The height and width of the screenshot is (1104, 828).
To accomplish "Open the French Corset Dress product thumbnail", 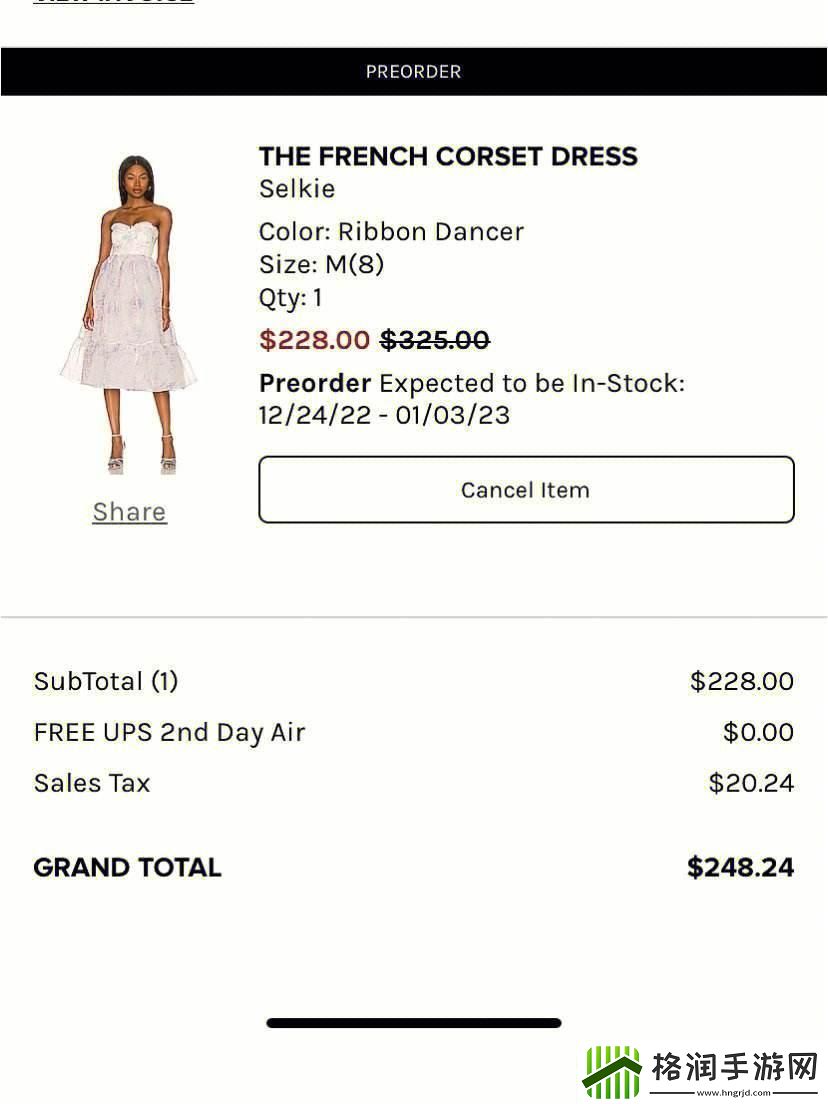I will pos(130,313).
